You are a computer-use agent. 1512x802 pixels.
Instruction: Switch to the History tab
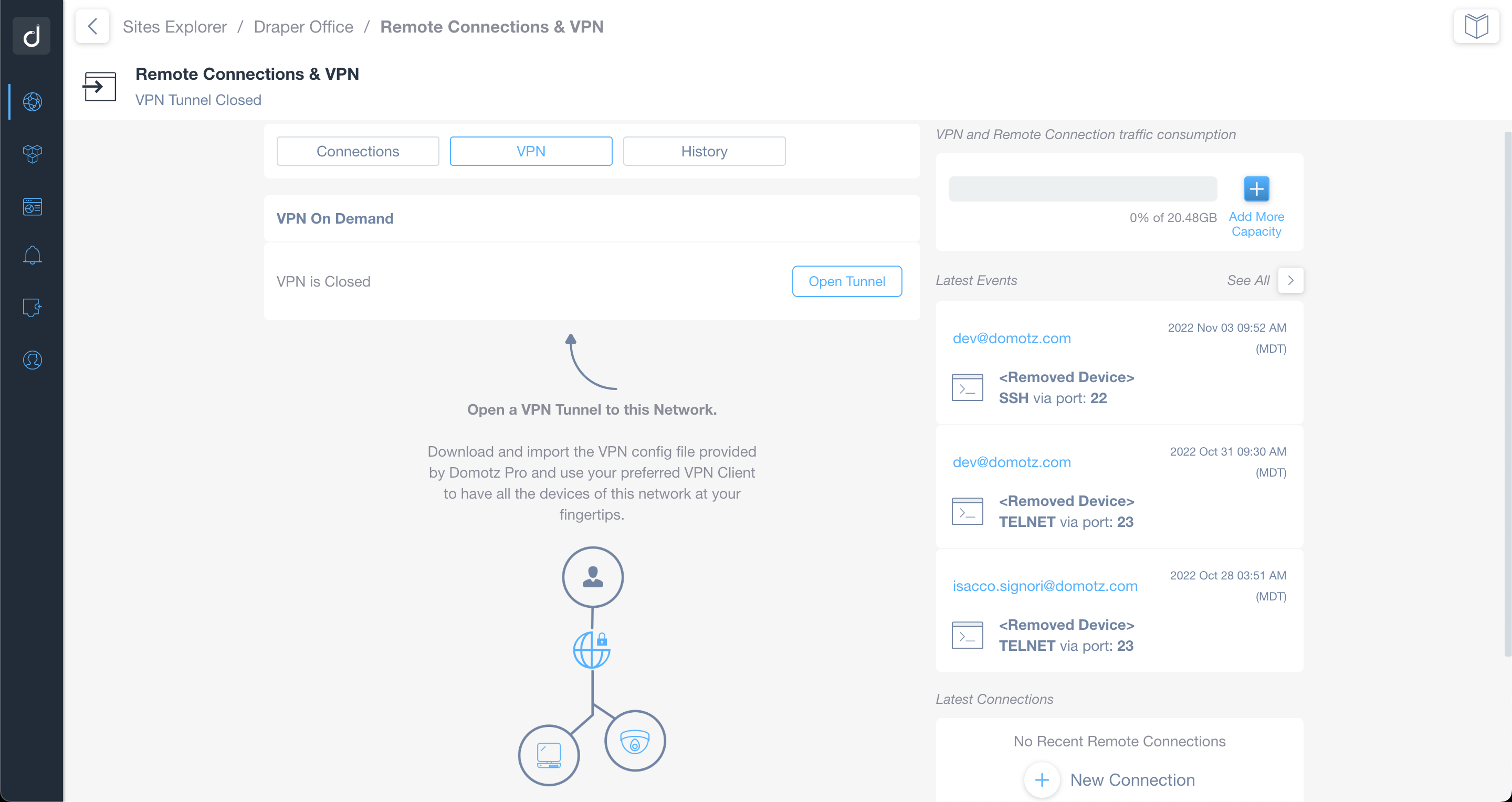click(703, 151)
